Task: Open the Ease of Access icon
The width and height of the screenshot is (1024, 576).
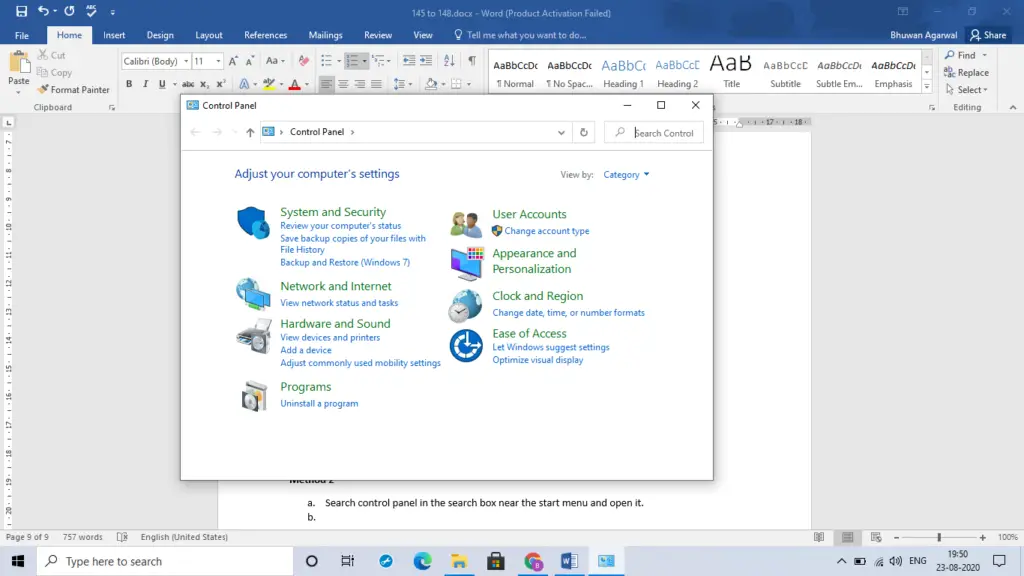Action: coord(466,345)
